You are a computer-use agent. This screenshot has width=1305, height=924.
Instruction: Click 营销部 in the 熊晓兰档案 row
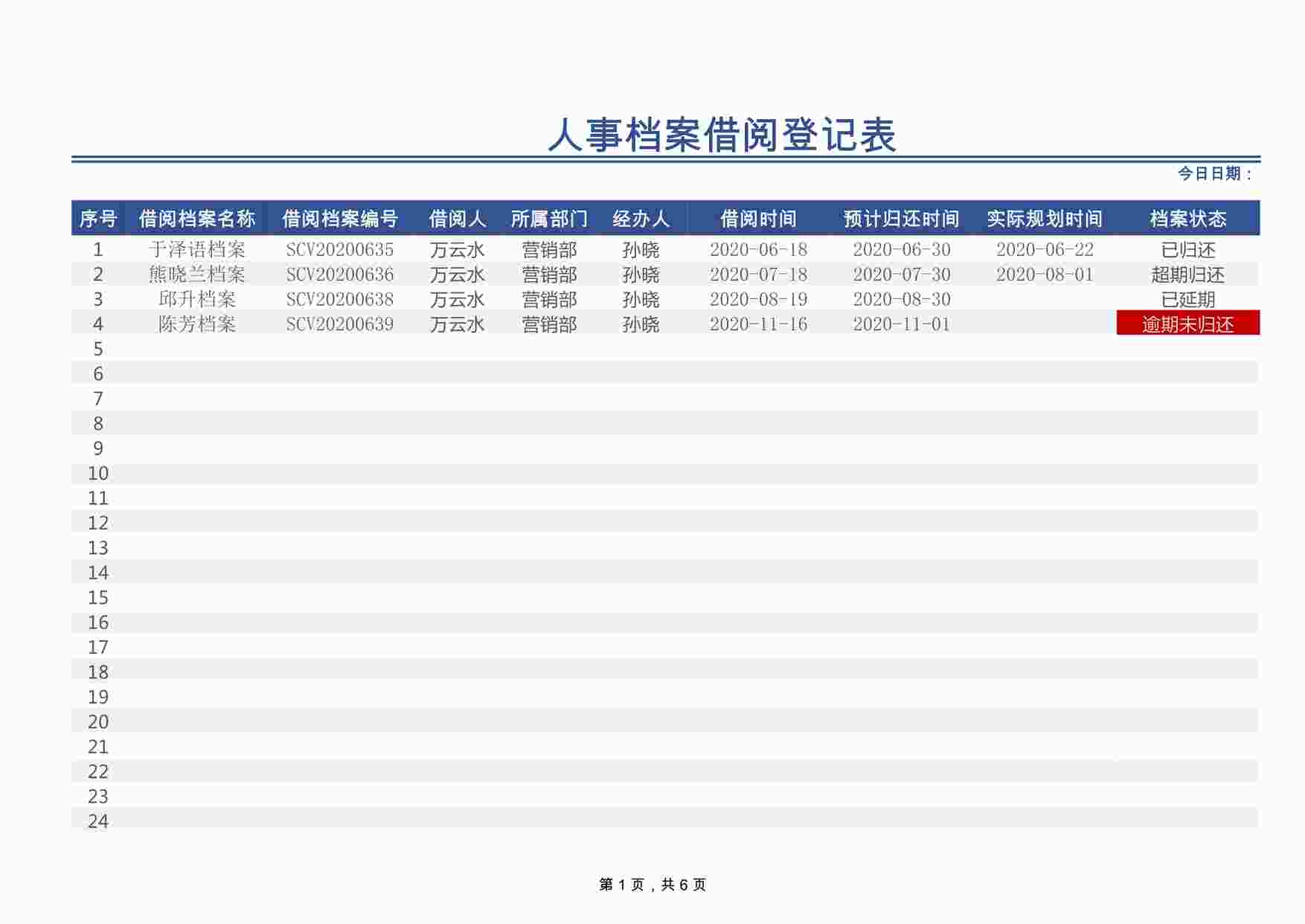pos(549,275)
